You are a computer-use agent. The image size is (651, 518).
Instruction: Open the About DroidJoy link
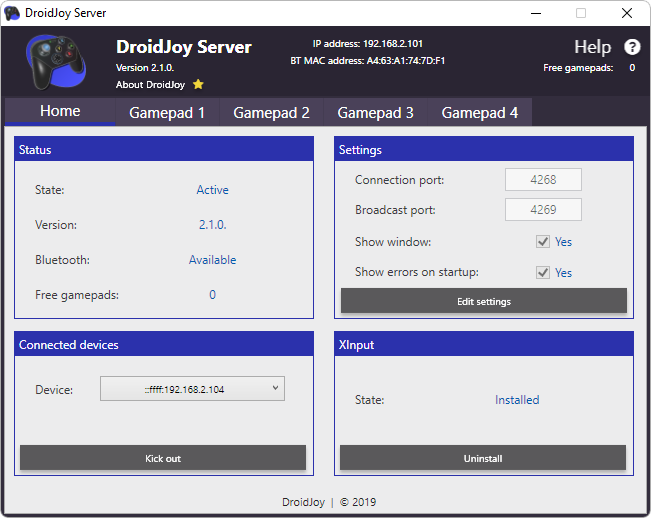pyautogui.click(x=150, y=85)
